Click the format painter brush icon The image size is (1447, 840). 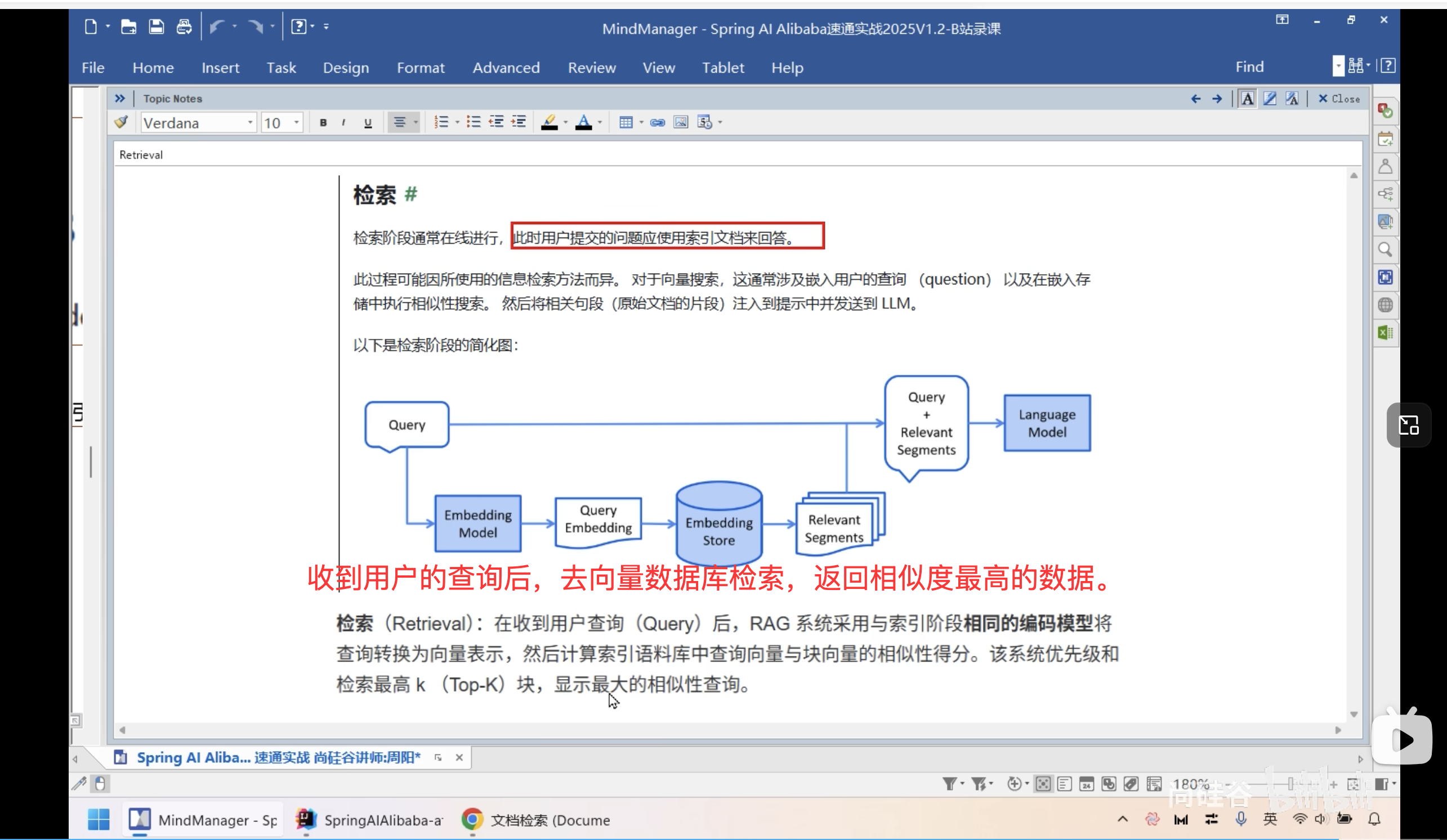pos(121,122)
